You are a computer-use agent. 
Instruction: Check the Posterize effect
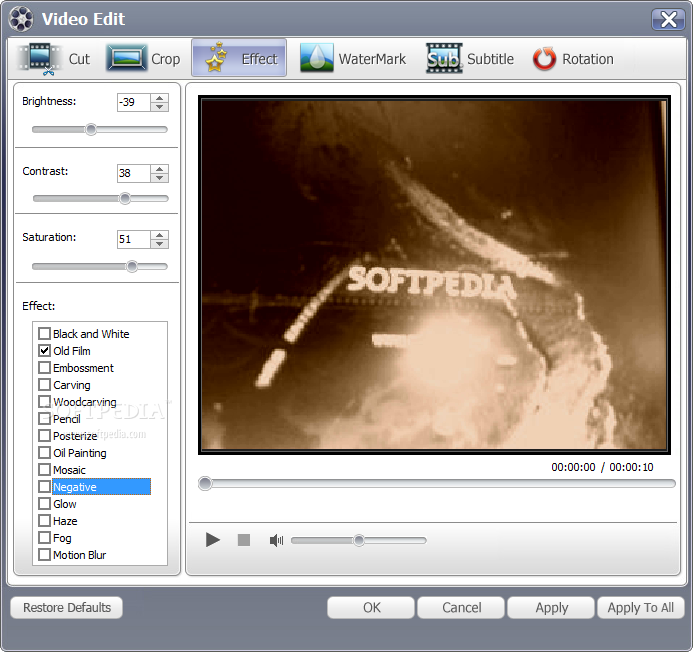[x=44, y=435]
